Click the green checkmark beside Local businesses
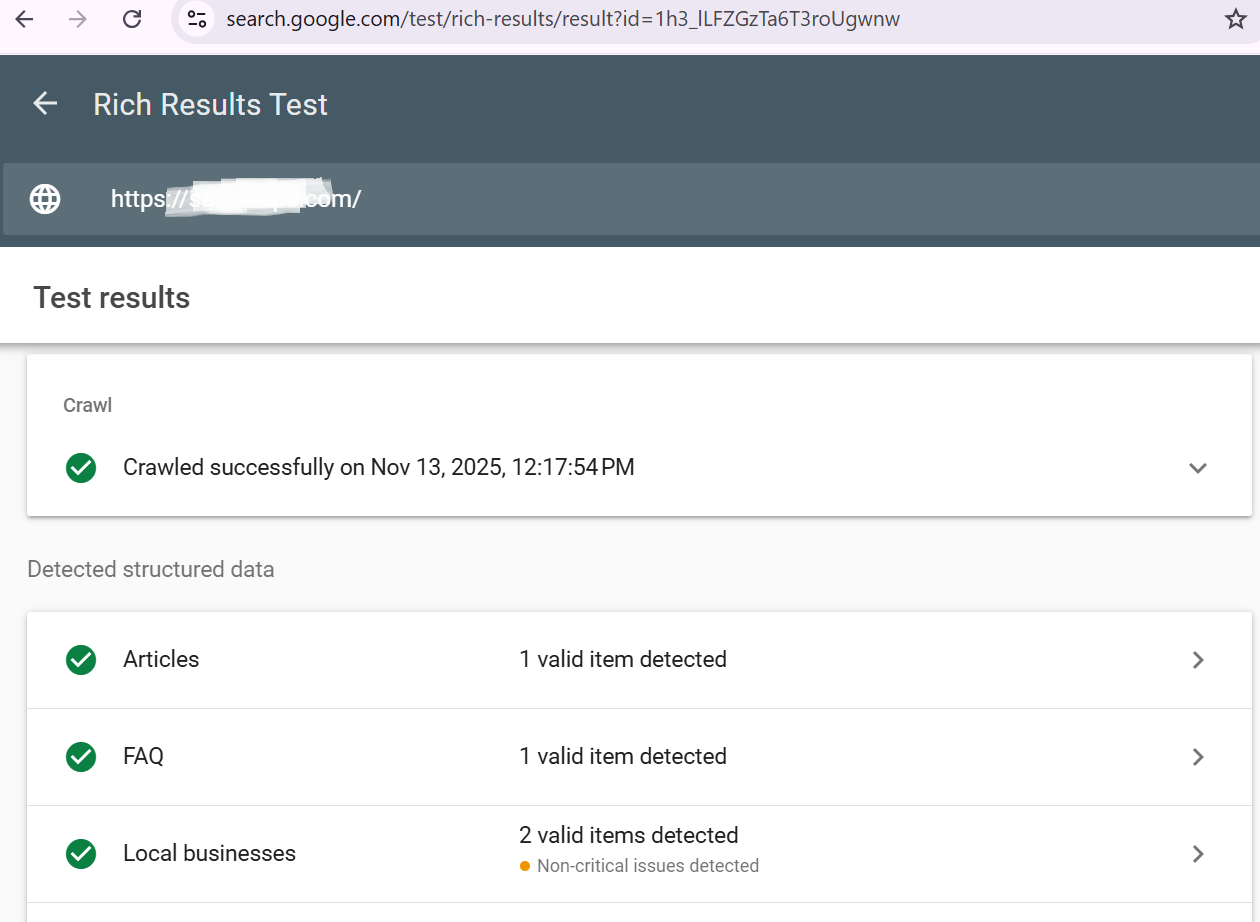 click(x=81, y=854)
